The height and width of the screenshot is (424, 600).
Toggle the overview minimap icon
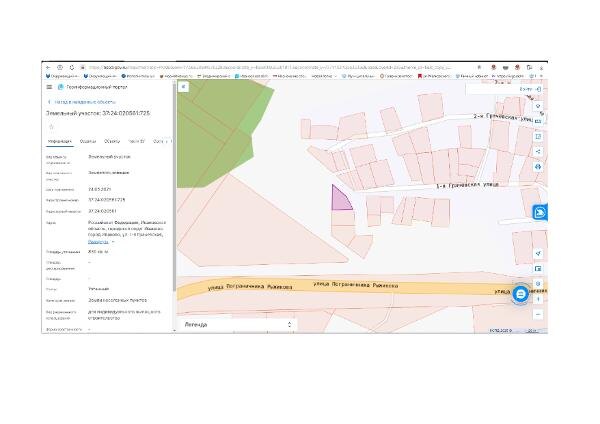pos(538,269)
